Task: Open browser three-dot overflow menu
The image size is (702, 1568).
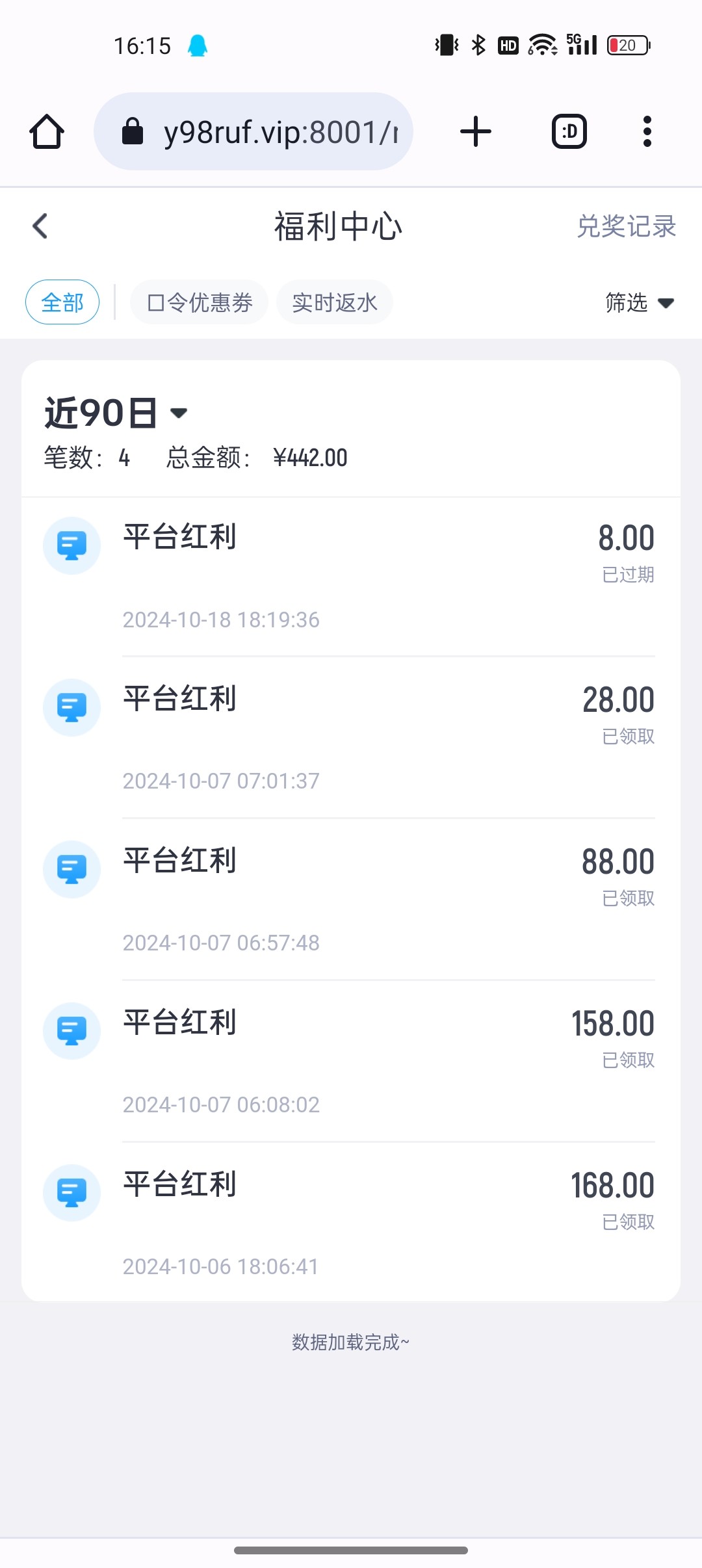Action: tap(647, 132)
